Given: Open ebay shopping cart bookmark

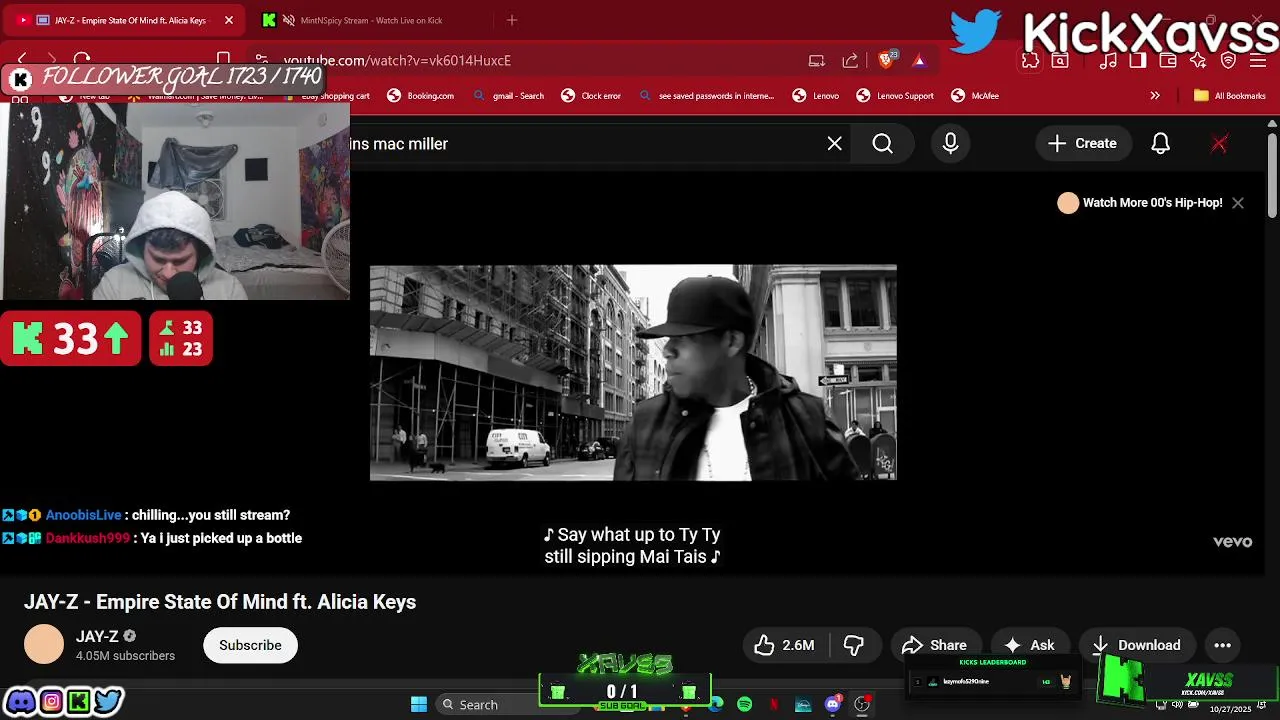Looking at the screenshot, I should pos(325,96).
